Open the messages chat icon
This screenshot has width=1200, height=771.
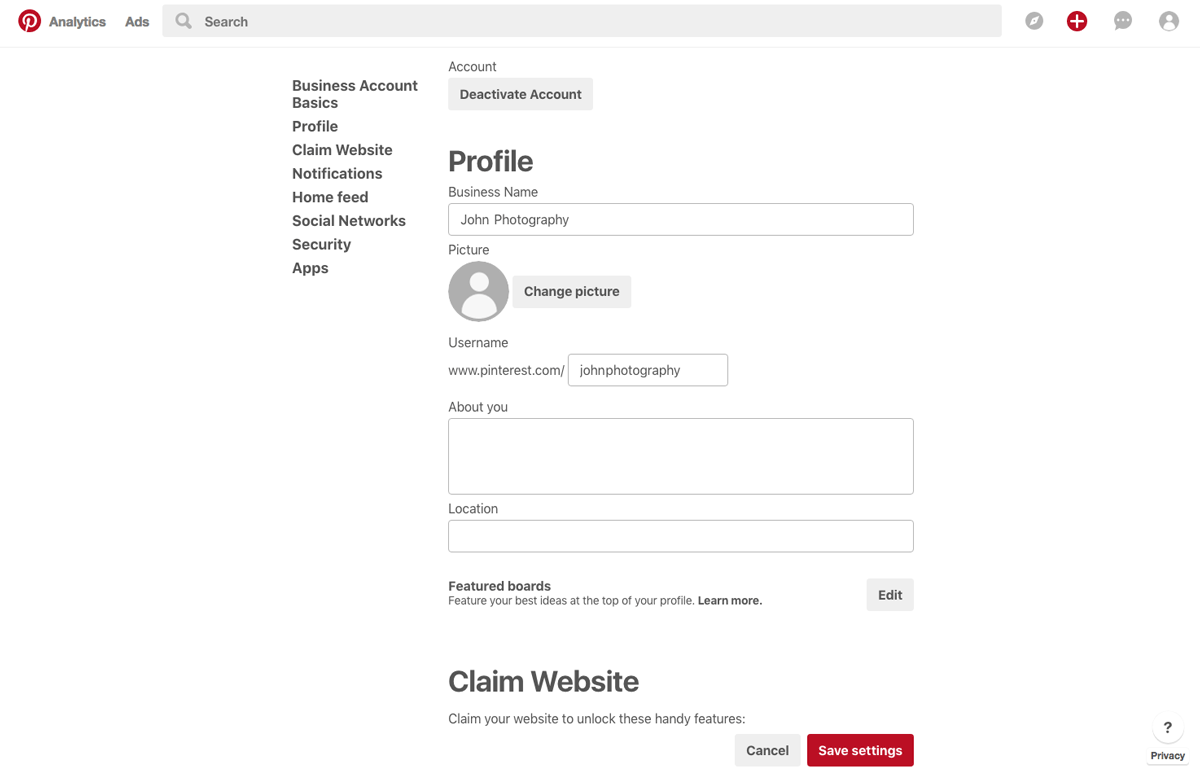[1122, 20]
